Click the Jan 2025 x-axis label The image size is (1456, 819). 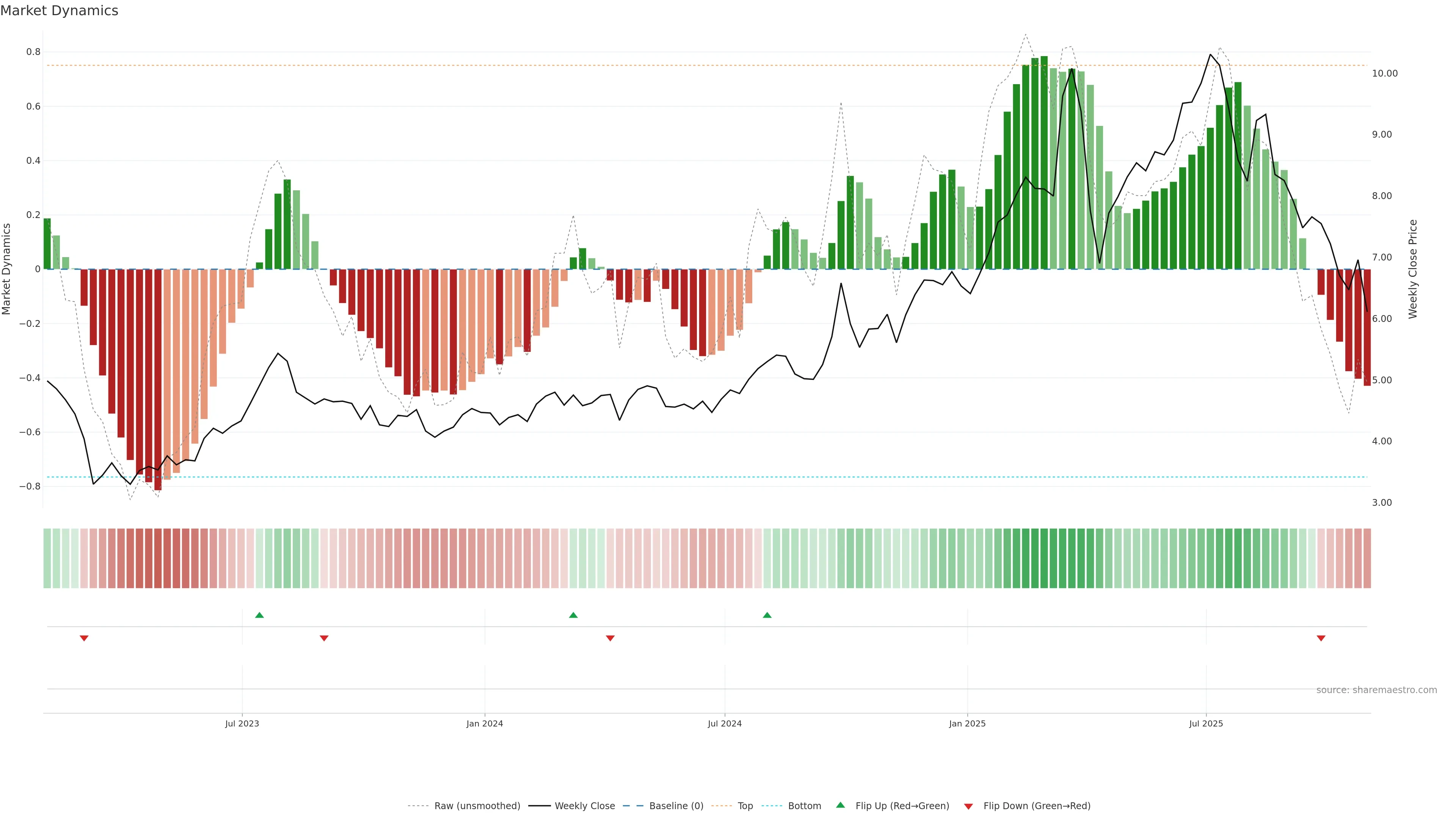tap(967, 723)
